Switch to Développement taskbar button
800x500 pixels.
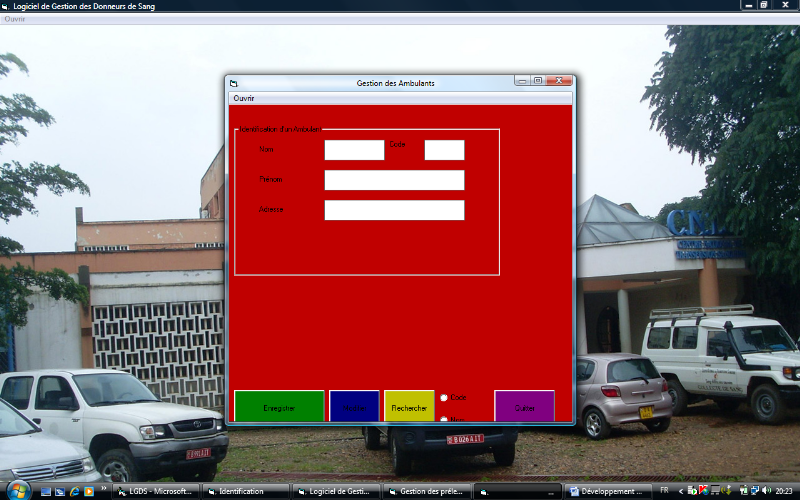609,491
